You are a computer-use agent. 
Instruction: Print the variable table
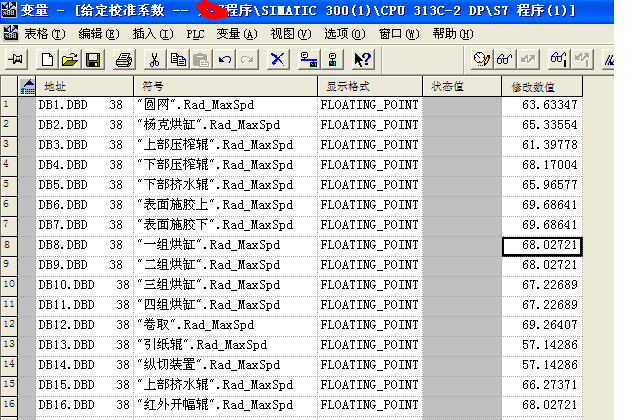click(124, 60)
